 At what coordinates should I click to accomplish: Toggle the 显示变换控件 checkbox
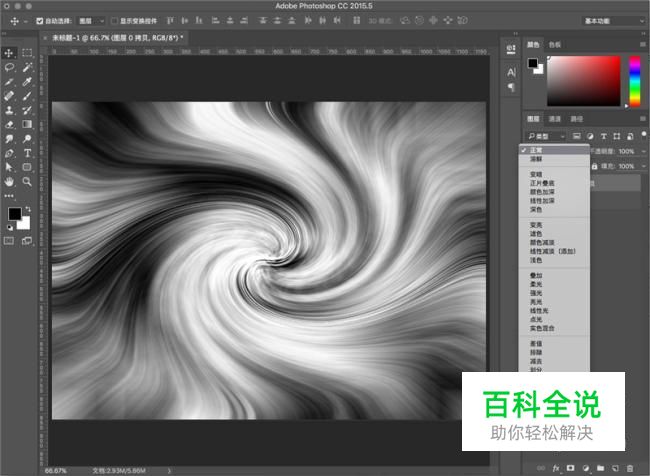(x=114, y=21)
